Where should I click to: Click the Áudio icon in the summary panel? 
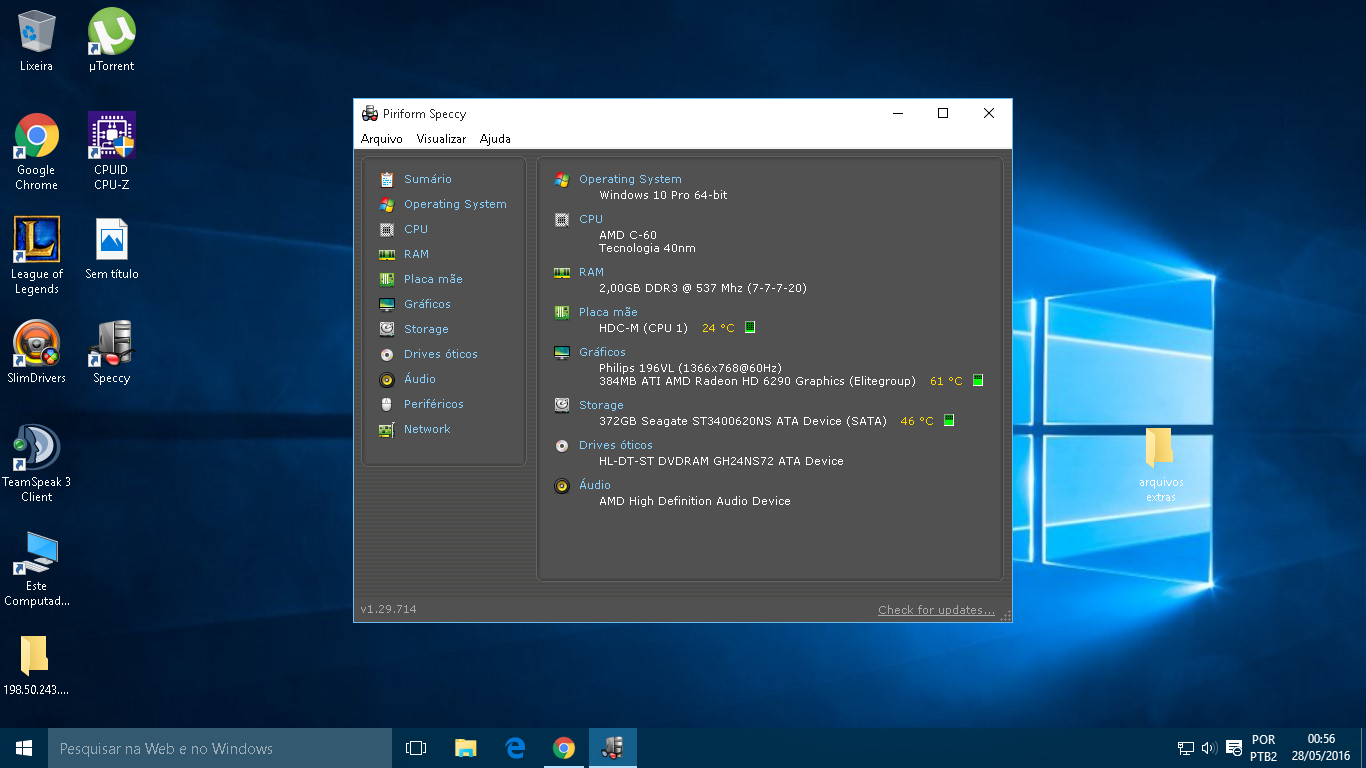(562, 485)
